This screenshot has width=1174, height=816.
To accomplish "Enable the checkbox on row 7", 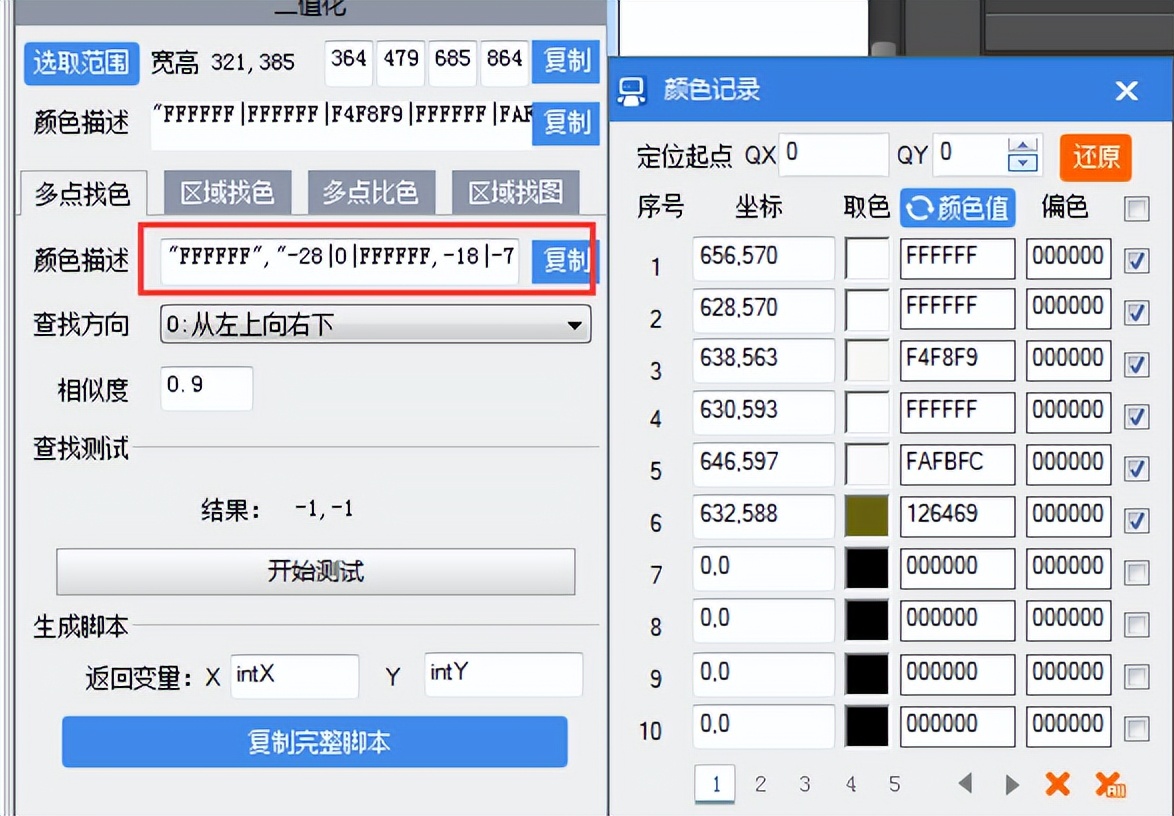I will pyautogui.click(x=1138, y=571).
